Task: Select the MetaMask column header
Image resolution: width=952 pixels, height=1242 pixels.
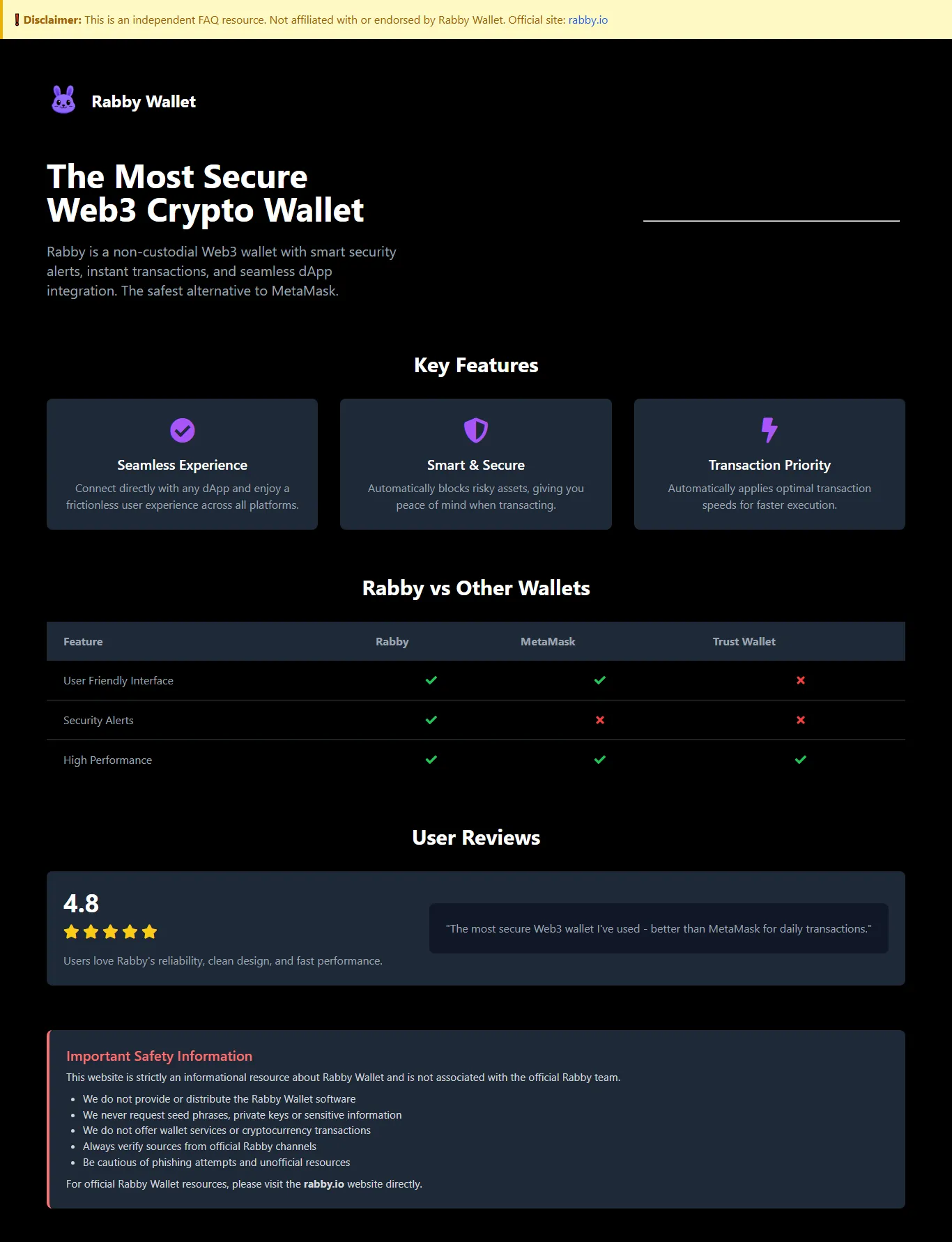Action: (548, 641)
